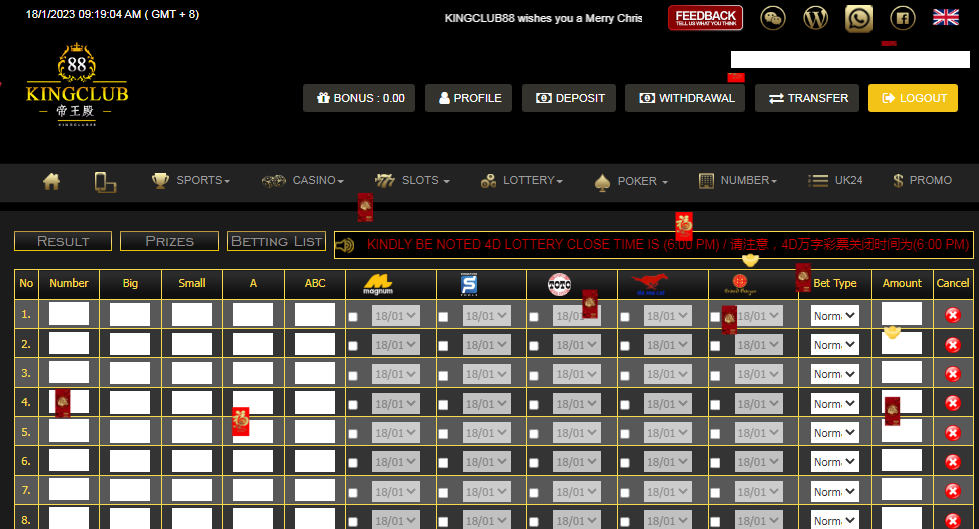Open the mobile version phone icon
Viewport: 979px width, 529px height.
pos(105,181)
